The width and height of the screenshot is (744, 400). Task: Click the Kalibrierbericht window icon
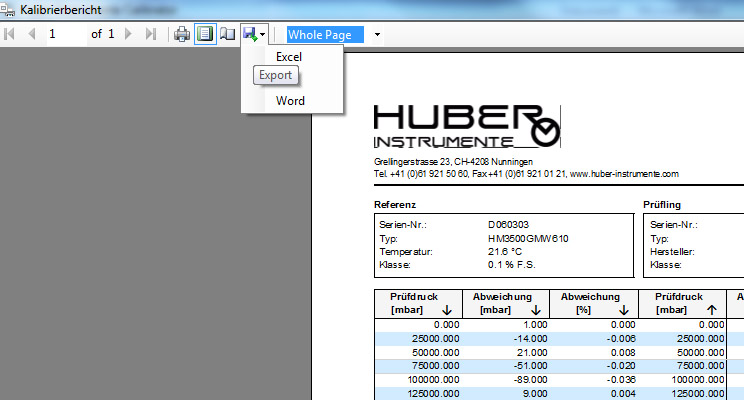tap(8, 9)
